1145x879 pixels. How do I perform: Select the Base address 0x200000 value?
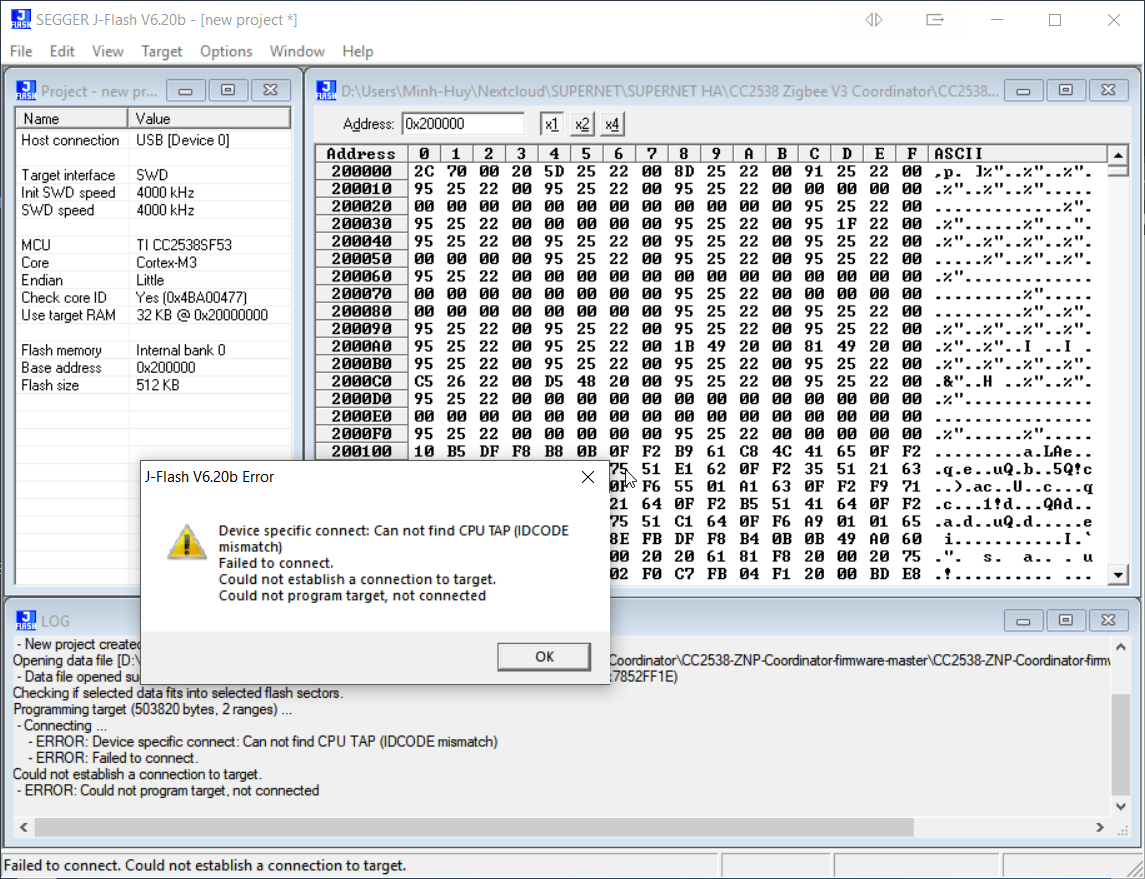click(x=166, y=368)
